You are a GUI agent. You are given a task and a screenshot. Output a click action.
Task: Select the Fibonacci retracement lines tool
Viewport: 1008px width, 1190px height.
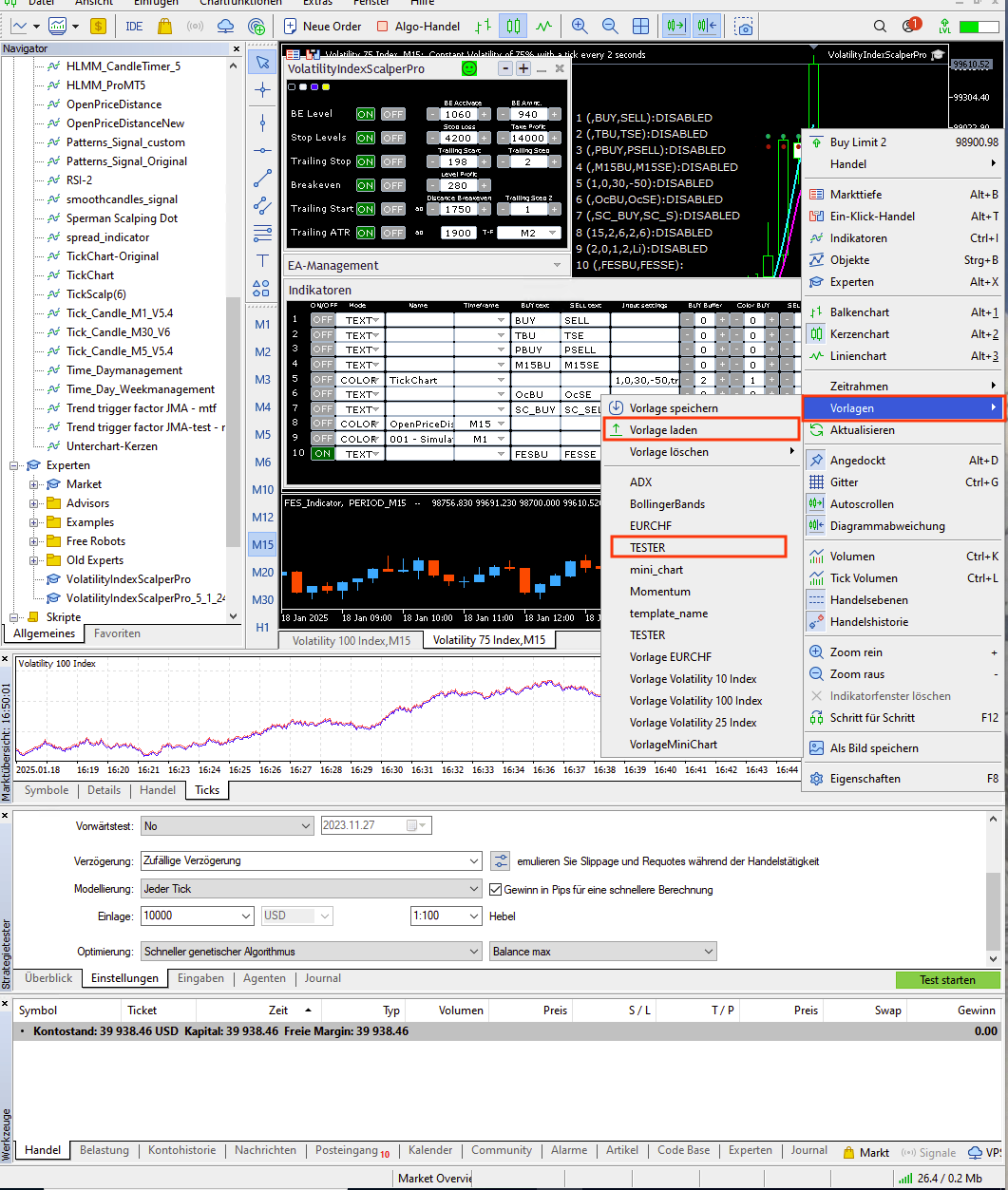click(263, 233)
